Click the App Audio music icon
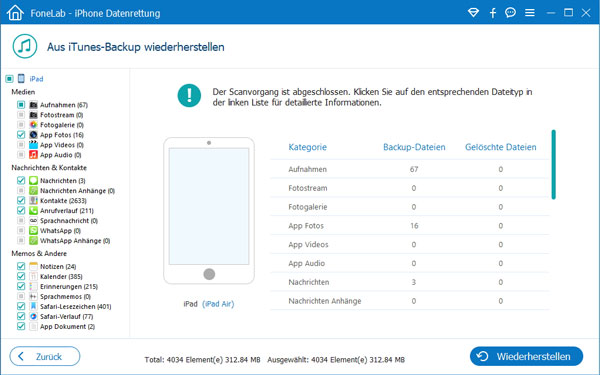This screenshot has height=375, width=600. [33, 155]
